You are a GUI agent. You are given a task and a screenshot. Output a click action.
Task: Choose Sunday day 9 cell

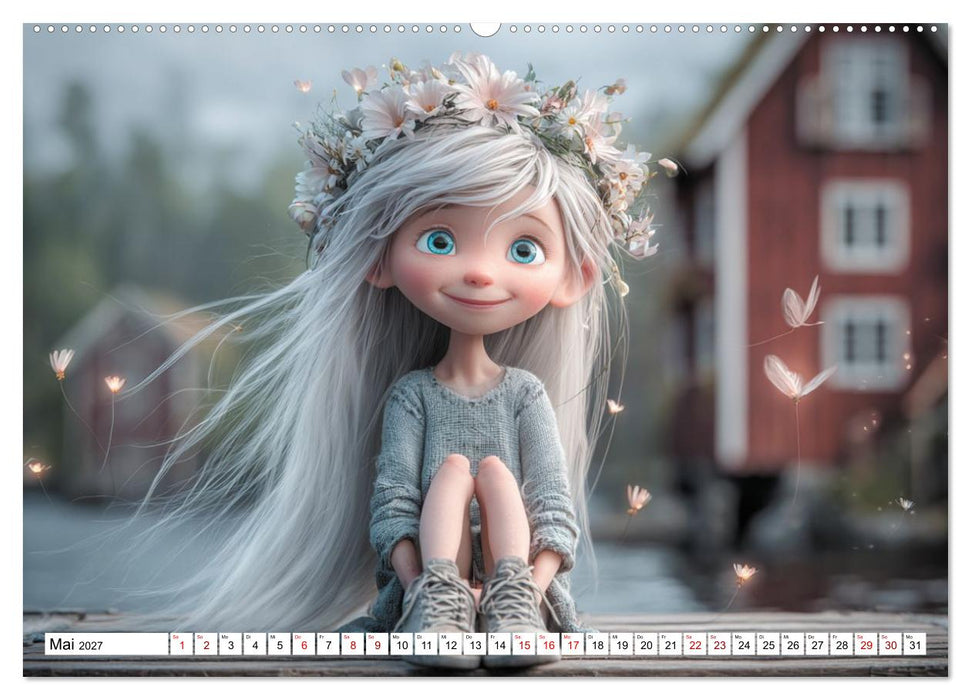coord(377,644)
